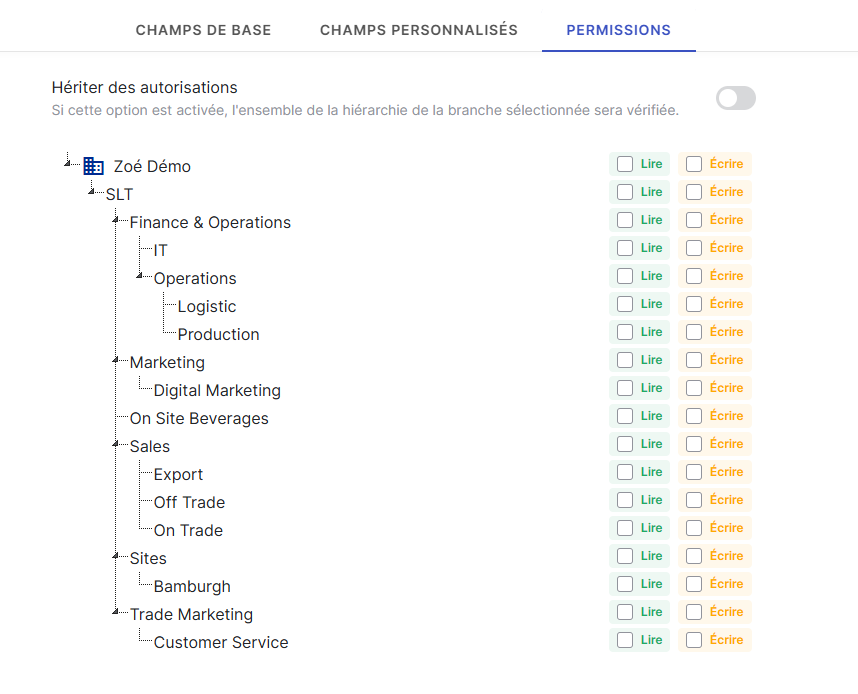The height and width of the screenshot is (694, 858).
Task: Click the Zoé Démo company building icon
Action: coord(93,166)
